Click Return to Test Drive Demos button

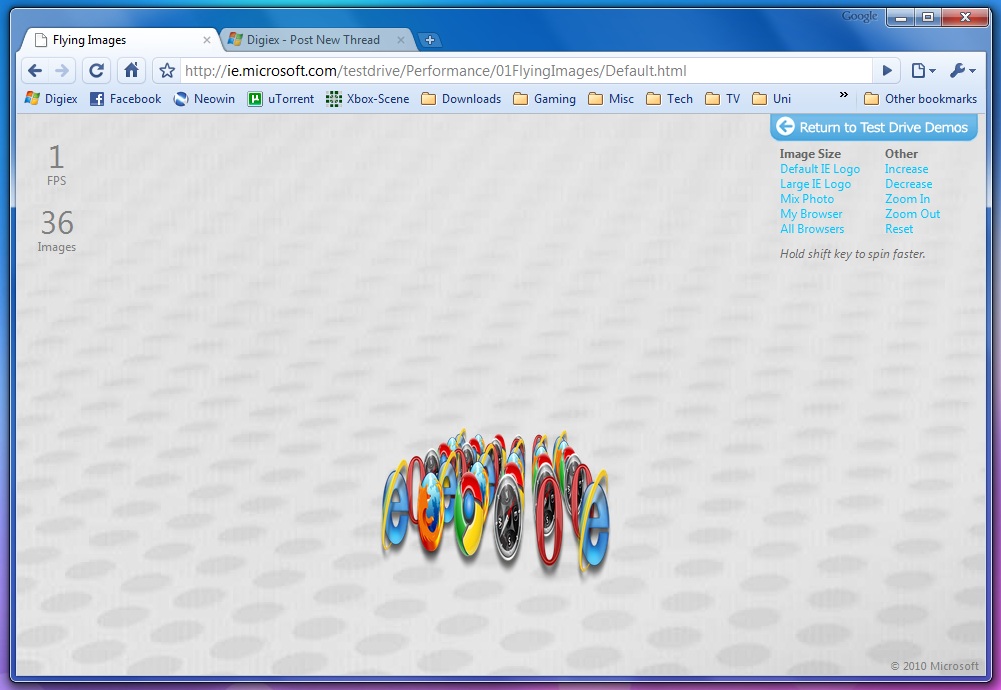tap(873, 127)
